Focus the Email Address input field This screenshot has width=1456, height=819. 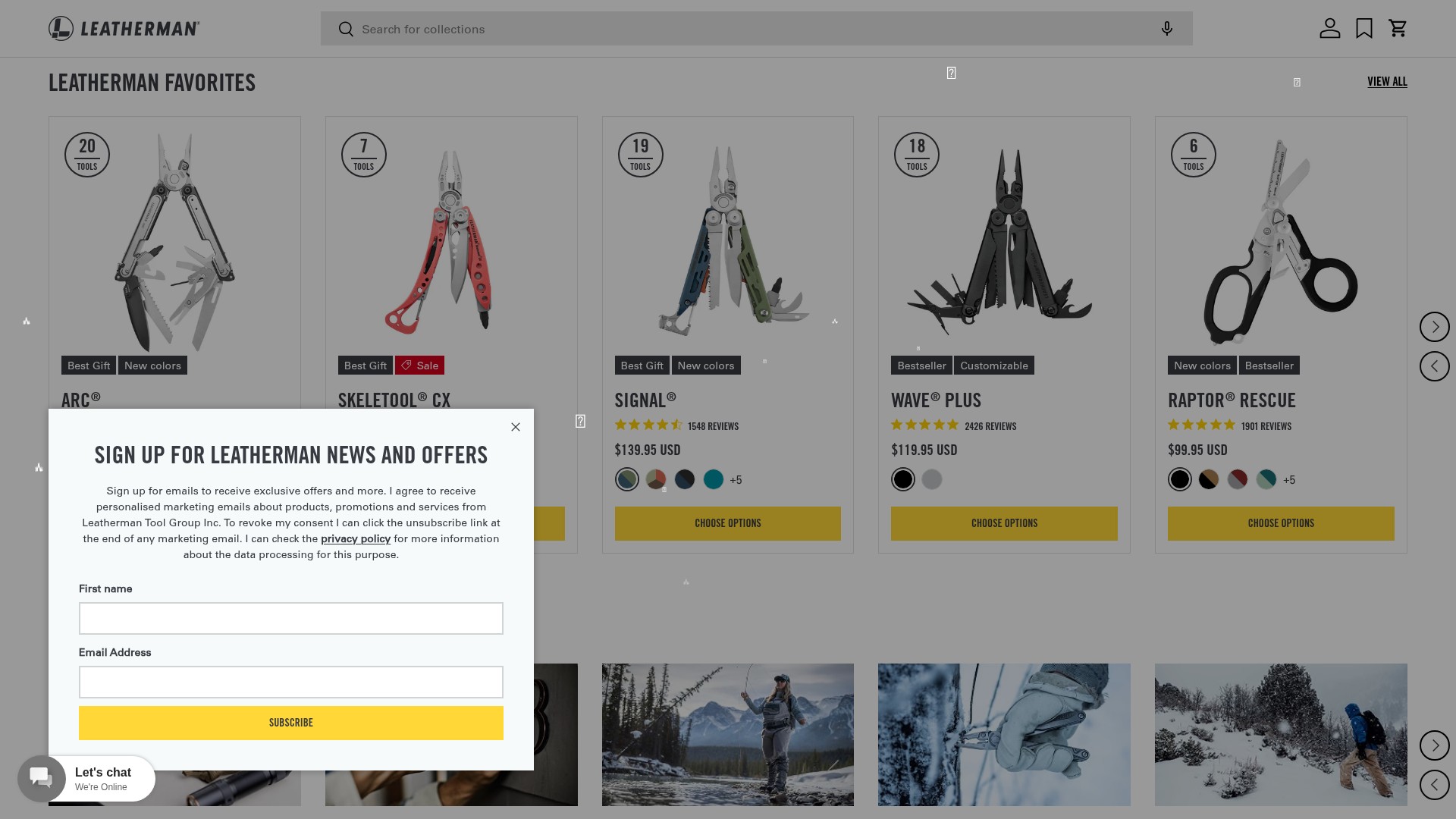[291, 682]
